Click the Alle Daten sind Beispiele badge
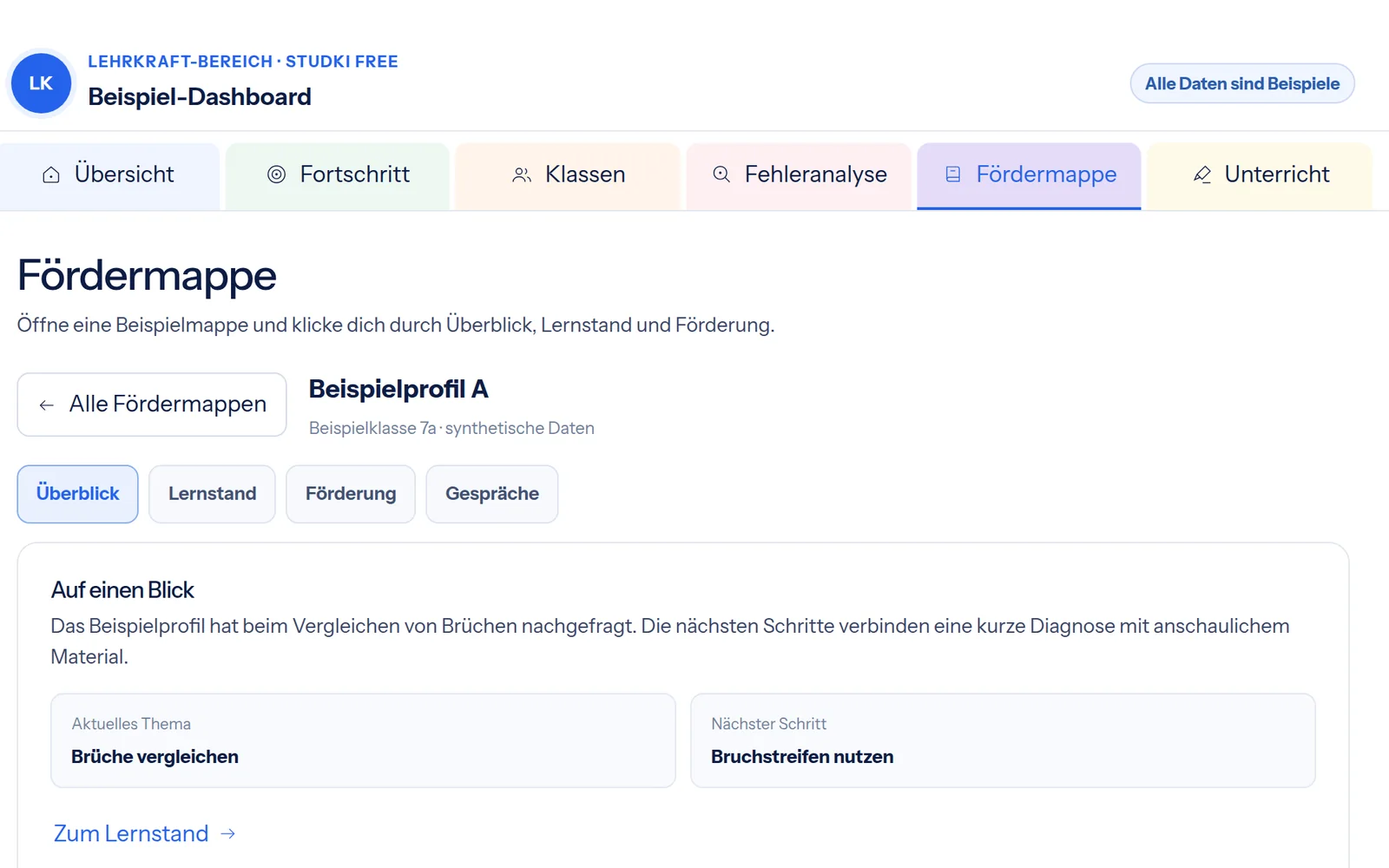 point(1242,83)
